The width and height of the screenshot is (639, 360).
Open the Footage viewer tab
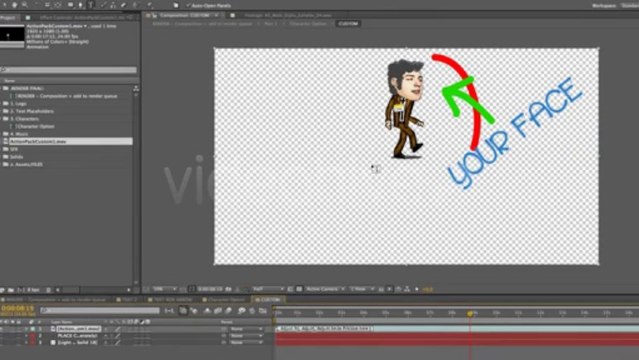[288, 15]
